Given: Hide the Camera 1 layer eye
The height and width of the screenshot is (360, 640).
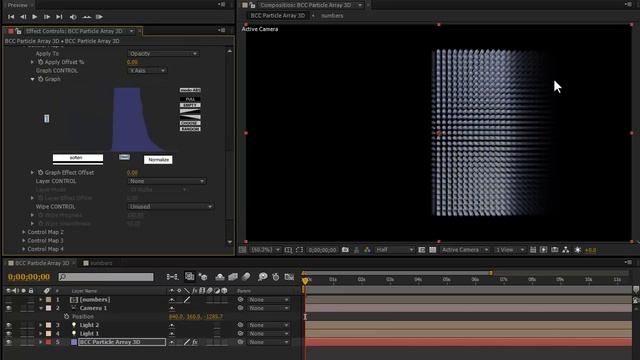Looking at the screenshot, I should click(x=9, y=308).
